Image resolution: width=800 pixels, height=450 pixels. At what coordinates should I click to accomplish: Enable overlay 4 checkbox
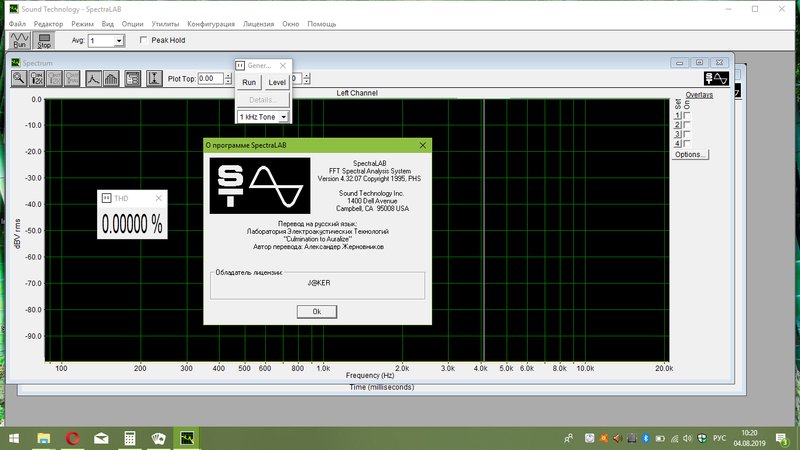tap(687, 143)
